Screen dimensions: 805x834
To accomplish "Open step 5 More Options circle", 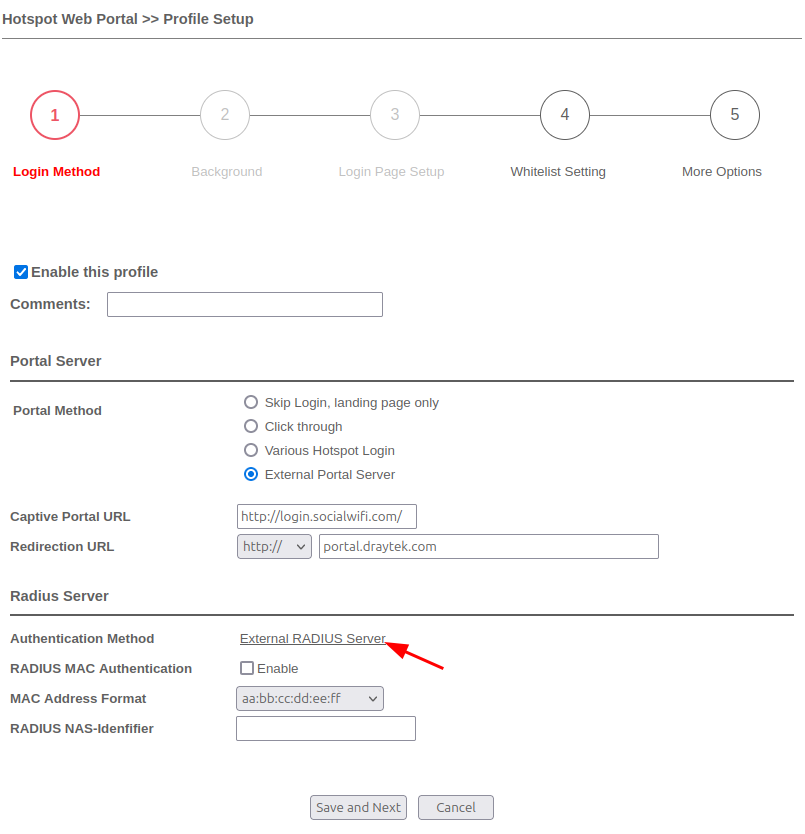I will pos(735,115).
